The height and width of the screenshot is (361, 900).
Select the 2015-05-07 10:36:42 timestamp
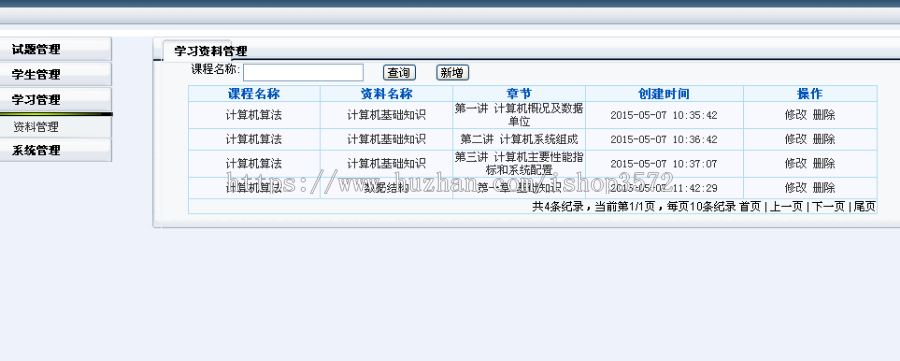click(664, 139)
